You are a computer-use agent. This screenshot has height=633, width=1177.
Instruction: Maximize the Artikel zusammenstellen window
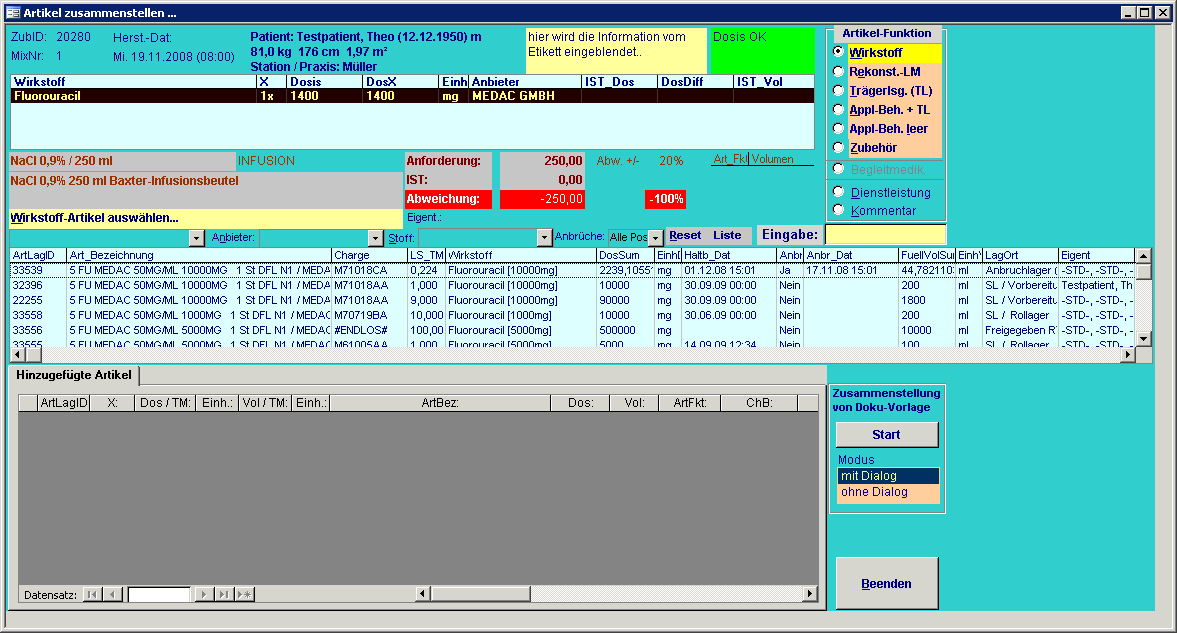pos(1144,13)
